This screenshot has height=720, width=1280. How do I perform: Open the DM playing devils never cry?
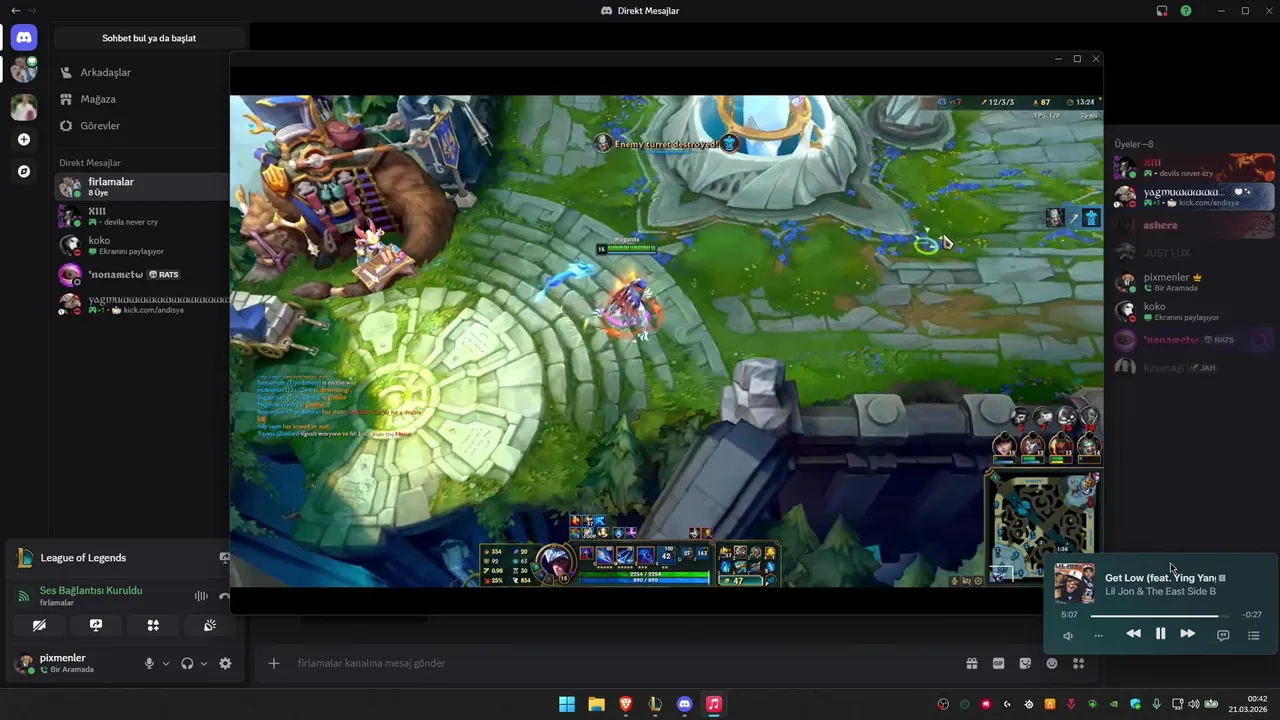point(141,216)
